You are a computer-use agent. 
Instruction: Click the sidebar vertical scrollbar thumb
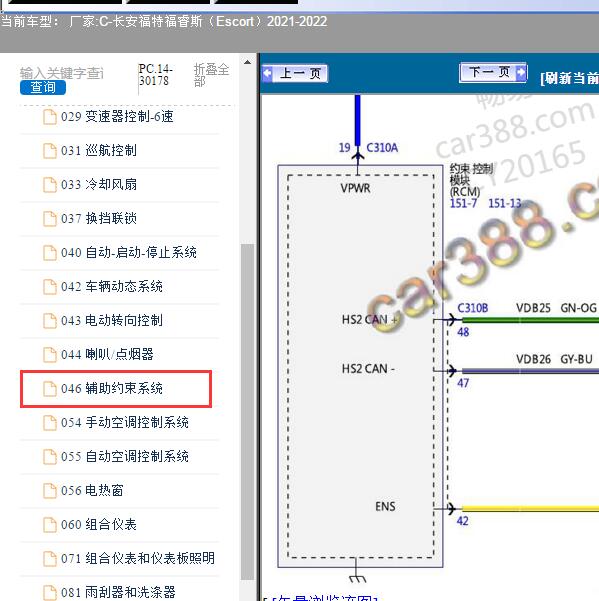248,412
